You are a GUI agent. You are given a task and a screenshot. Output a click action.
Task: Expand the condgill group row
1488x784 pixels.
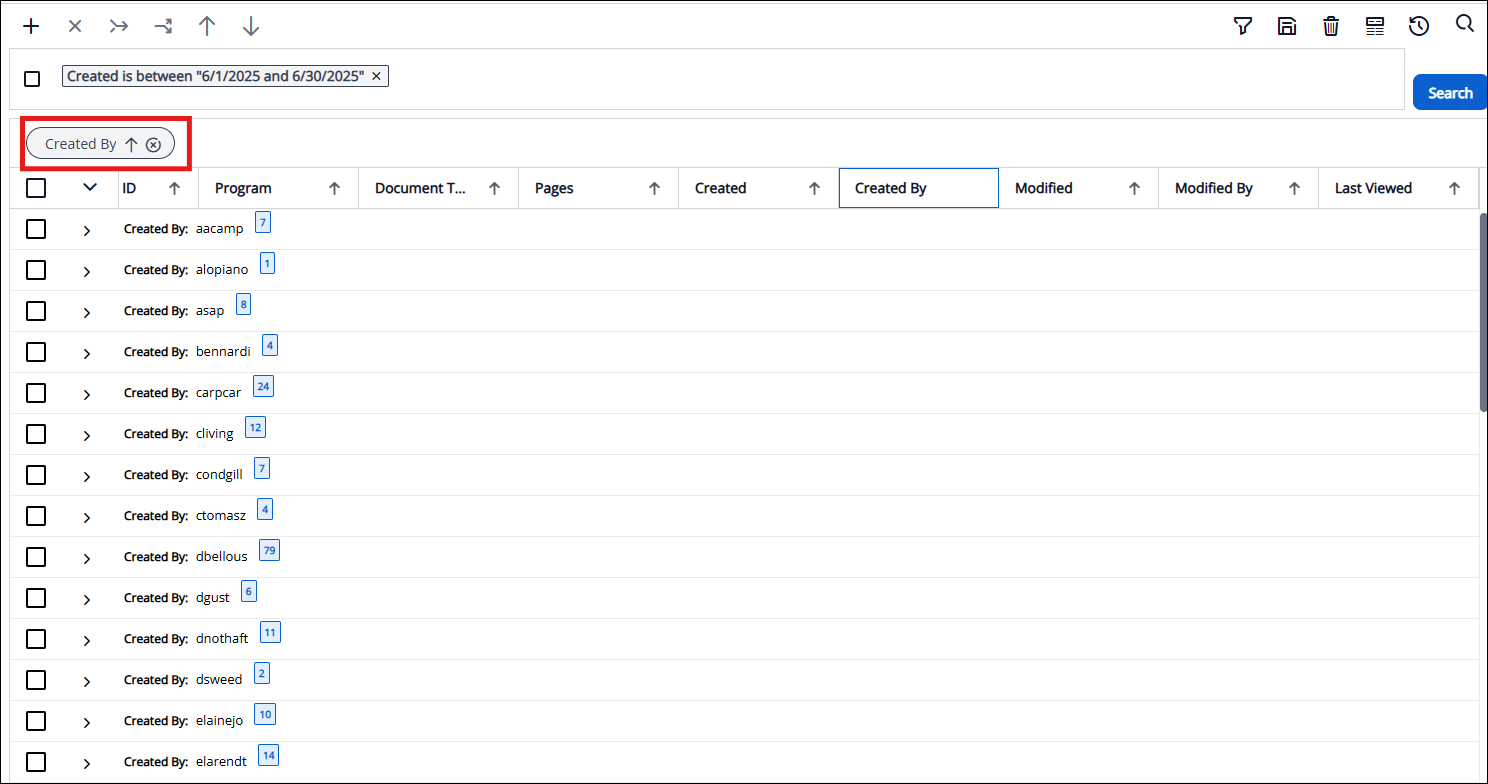click(87, 477)
